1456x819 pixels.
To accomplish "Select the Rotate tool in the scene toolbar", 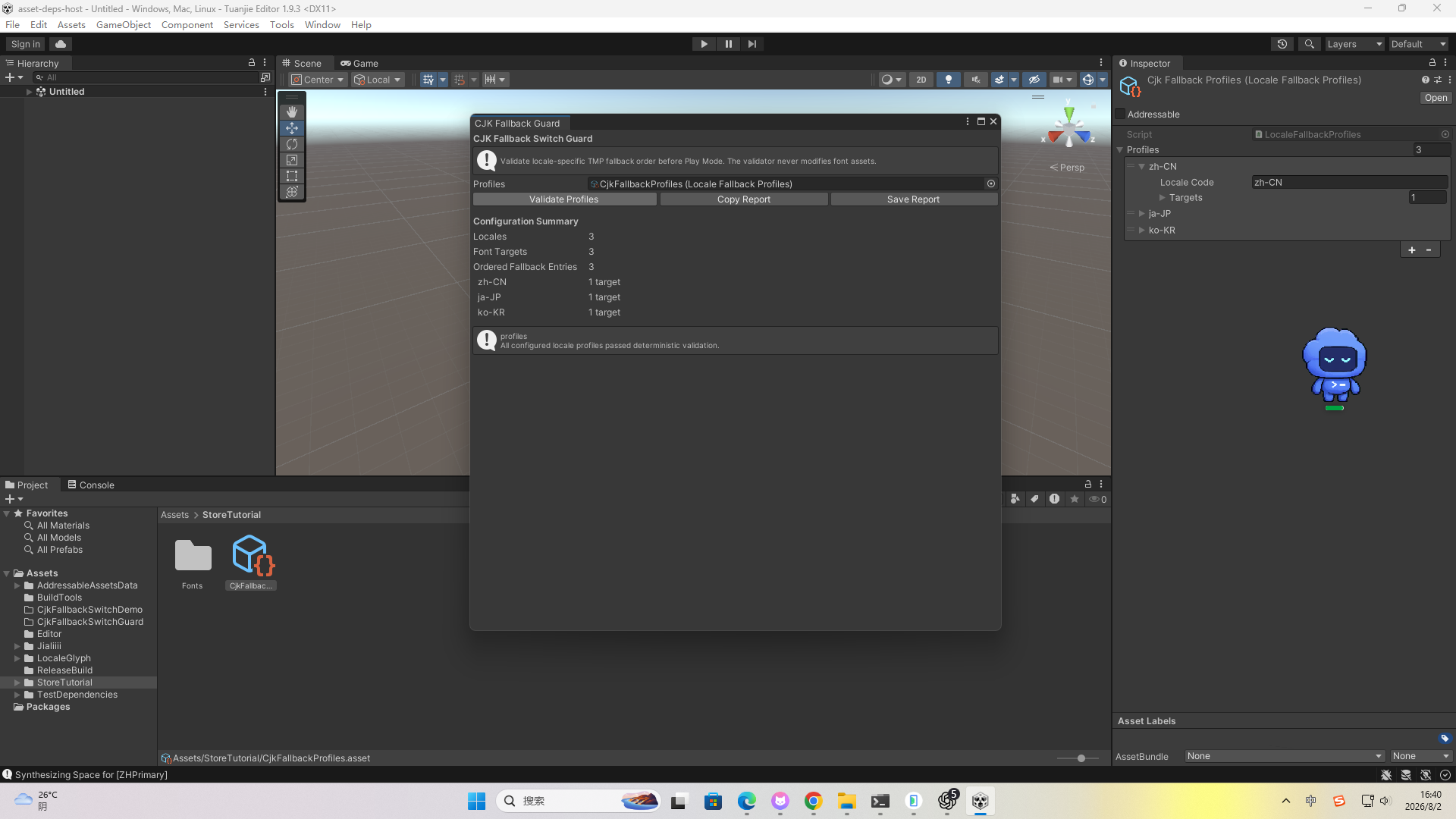I will click(292, 144).
